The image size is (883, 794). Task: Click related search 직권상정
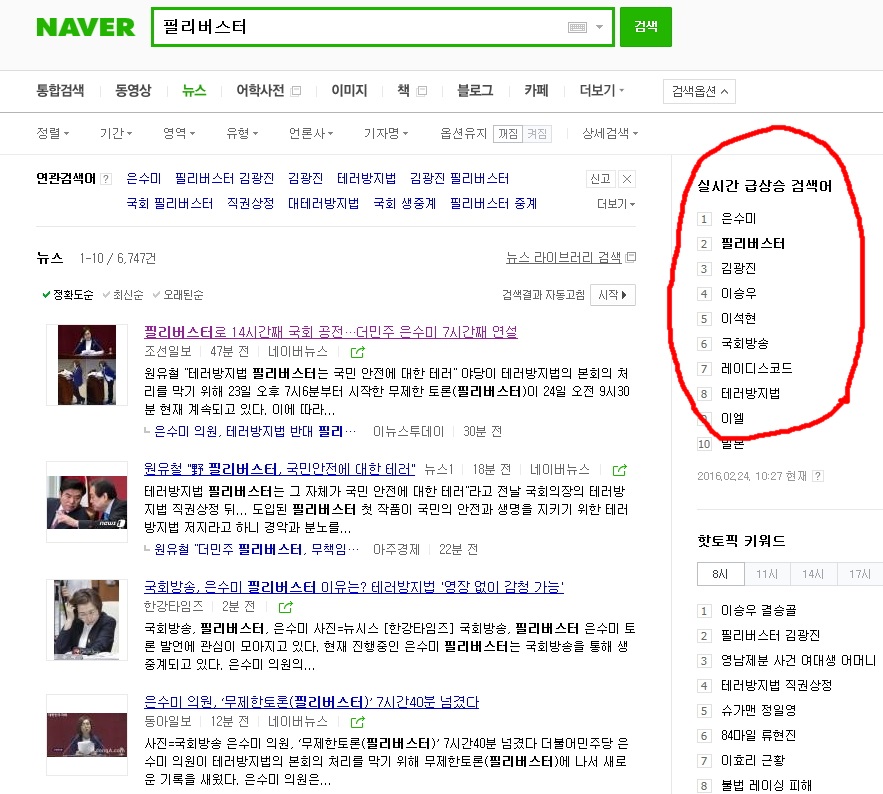point(250,203)
